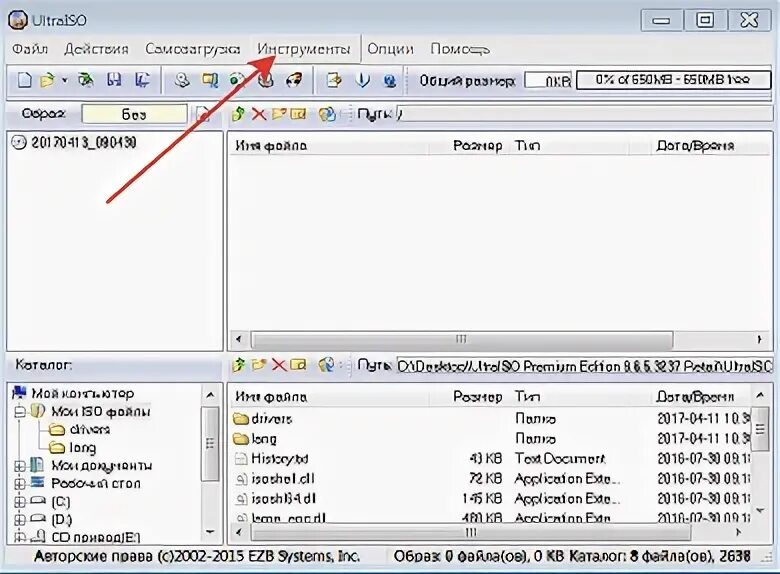Select the 20170413_090430 image node
Screen dimensions: 780x574
(x=83, y=143)
